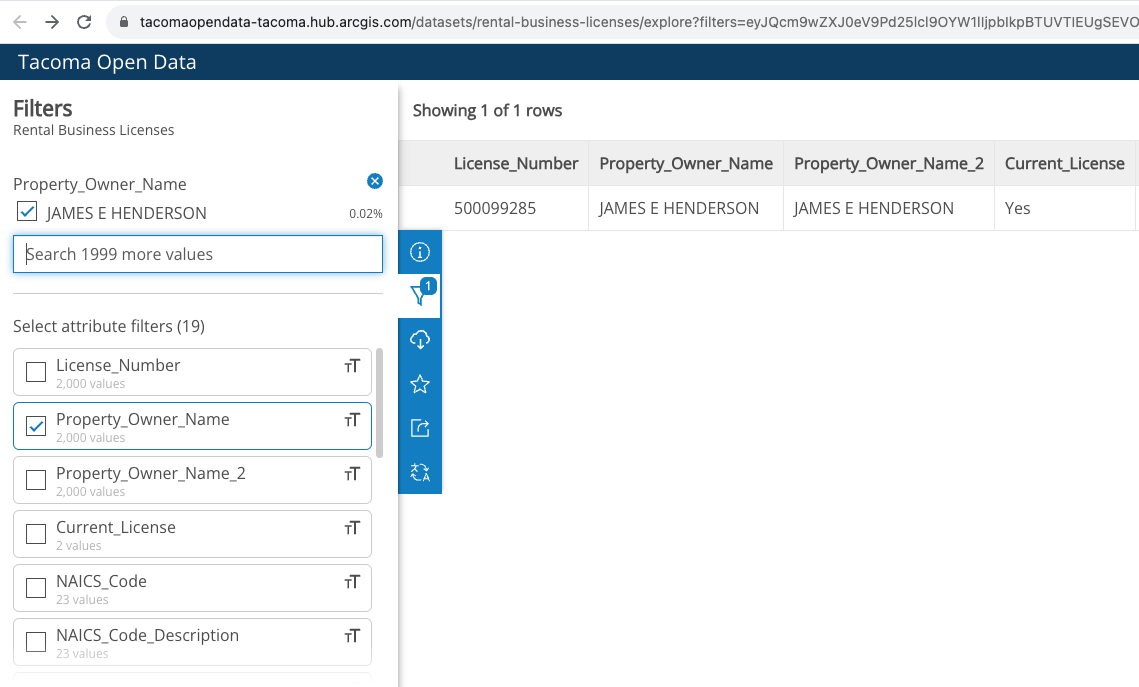Click the Showing 1 of 1 rows text
The height and width of the screenshot is (687, 1139).
(x=487, y=110)
